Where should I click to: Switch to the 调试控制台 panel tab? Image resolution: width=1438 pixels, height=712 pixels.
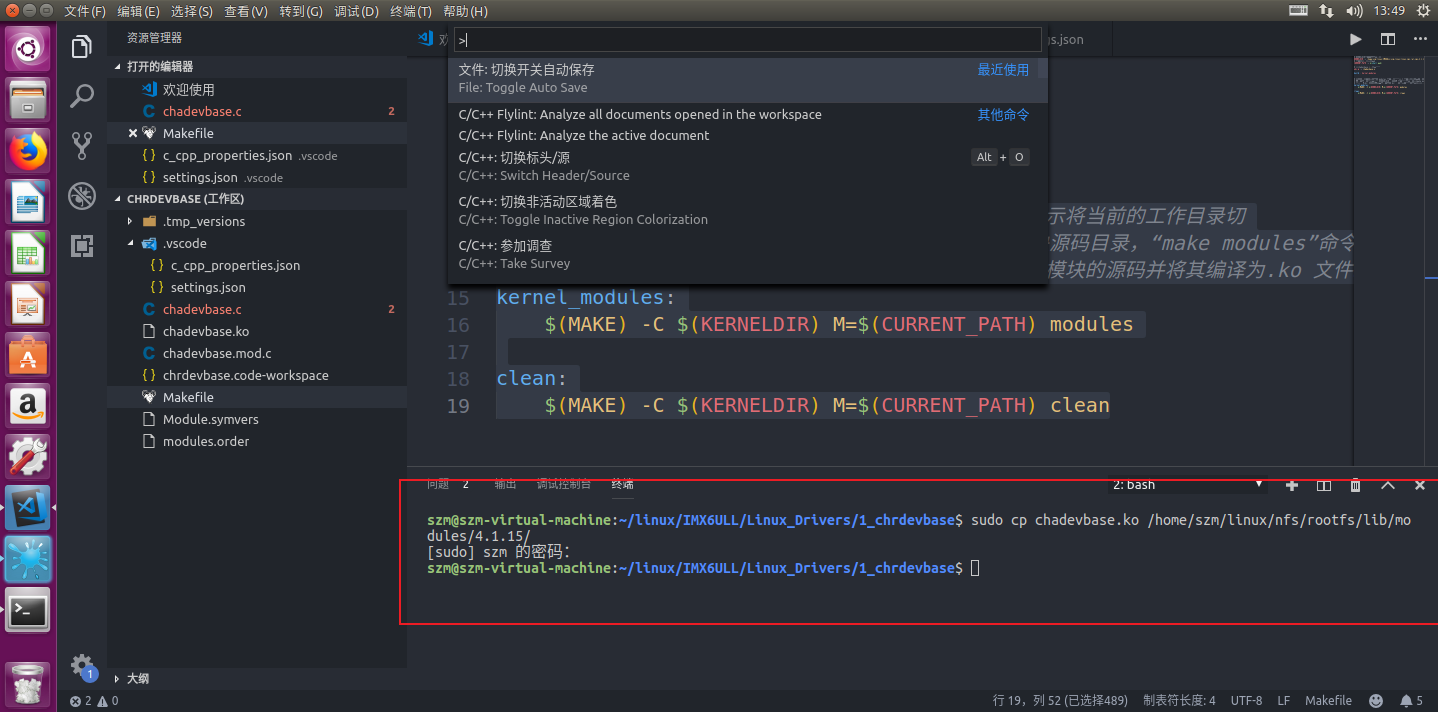(x=563, y=484)
